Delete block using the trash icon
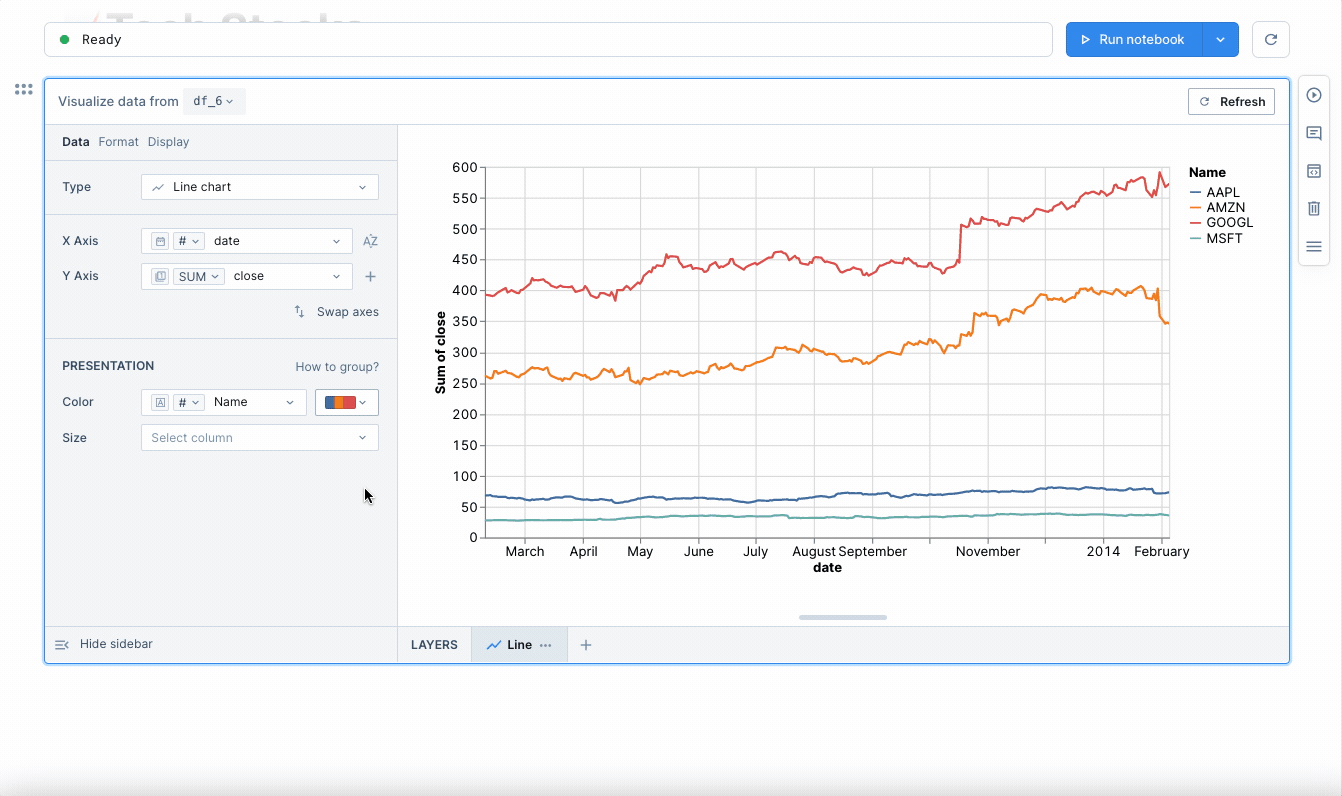The image size is (1342, 796). coord(1314,209)
